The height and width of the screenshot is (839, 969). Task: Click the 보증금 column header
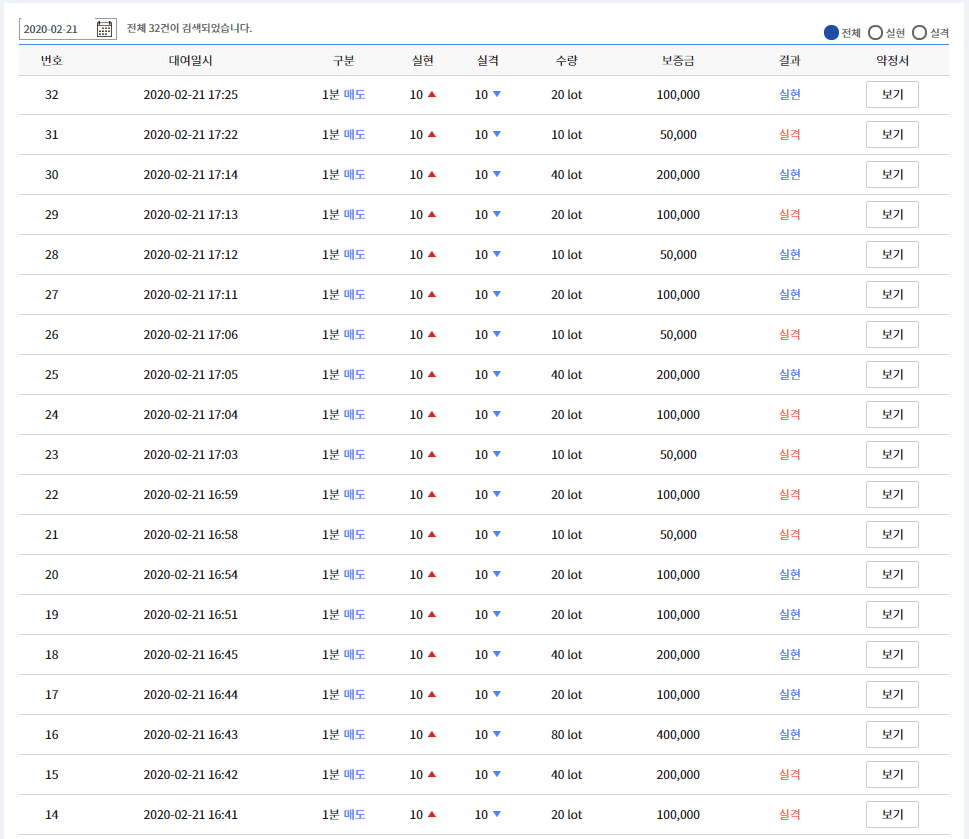678,61
